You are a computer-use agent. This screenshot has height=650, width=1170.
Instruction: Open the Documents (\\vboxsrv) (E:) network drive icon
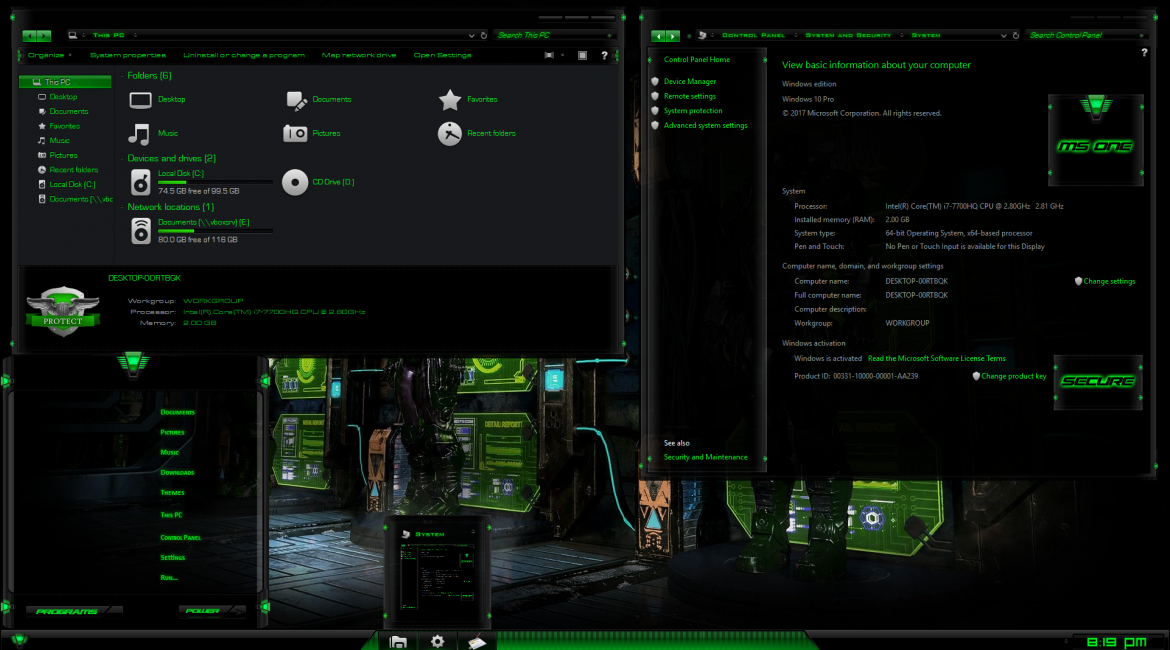[x=140, y=231]
